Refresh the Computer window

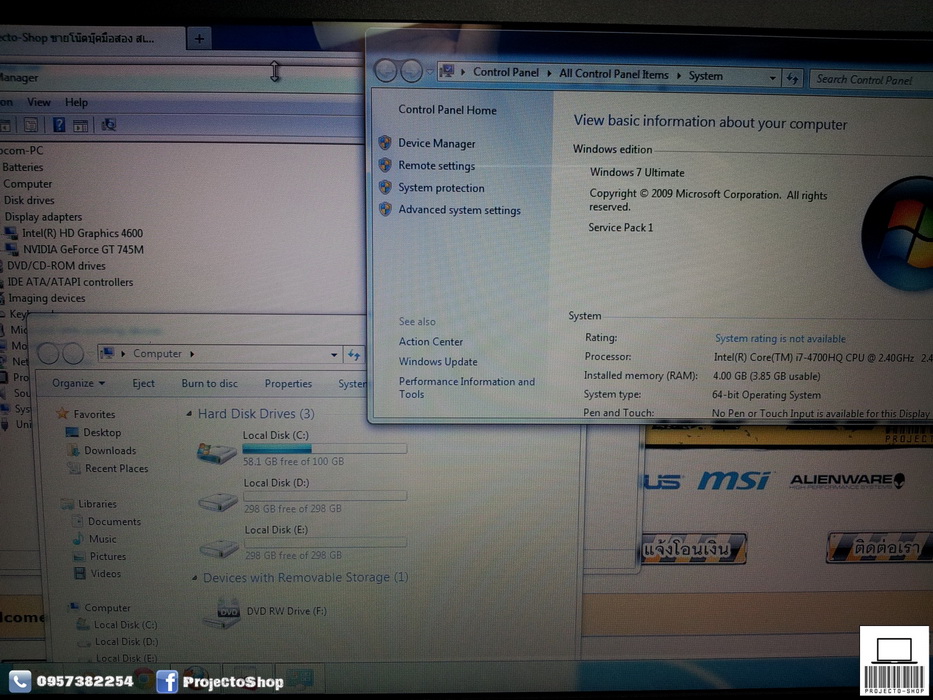[x=354, y=355]
